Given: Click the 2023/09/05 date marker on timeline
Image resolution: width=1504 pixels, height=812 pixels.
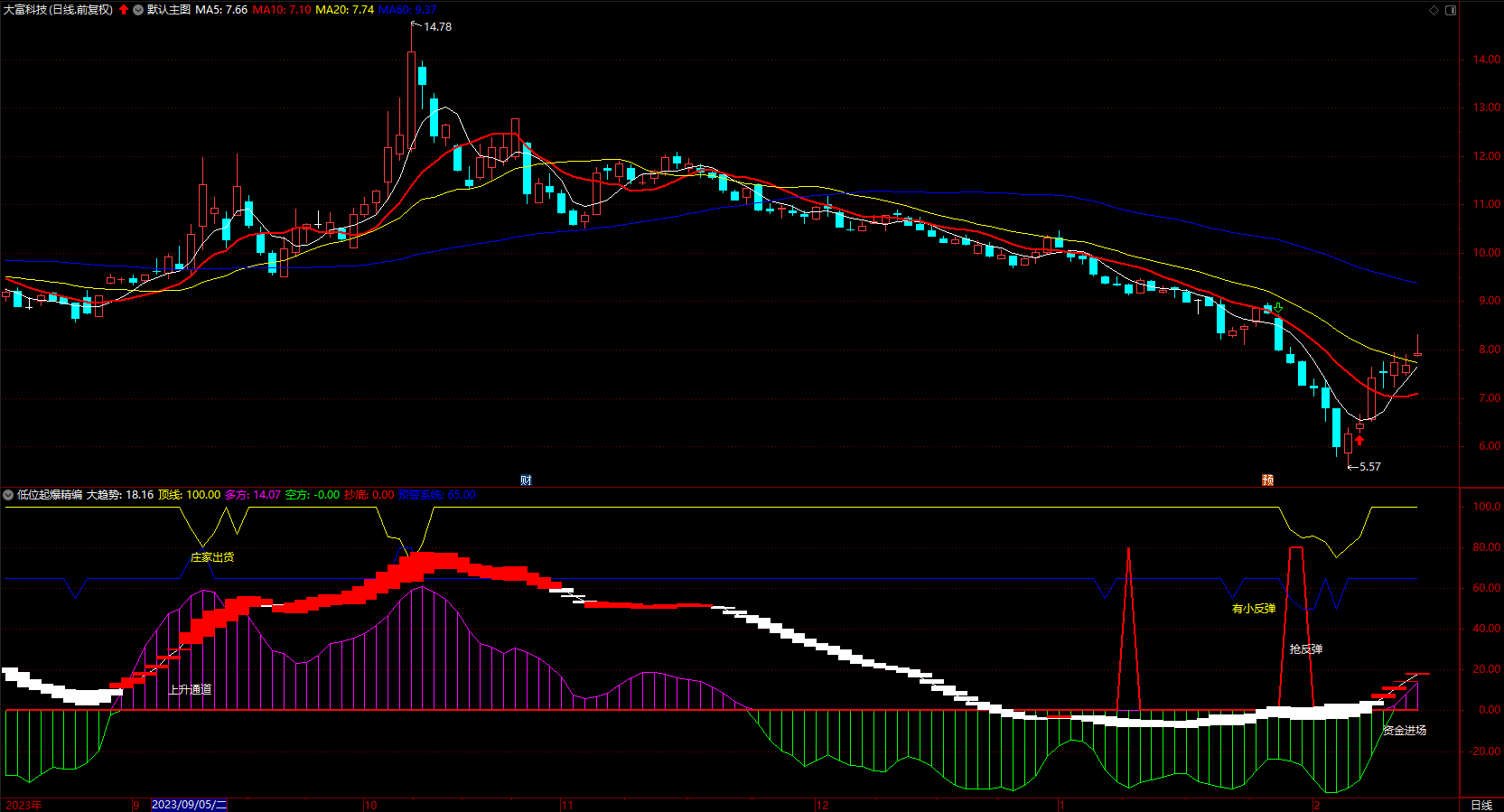Looking at the screenshot, I should tap(189, 805).
